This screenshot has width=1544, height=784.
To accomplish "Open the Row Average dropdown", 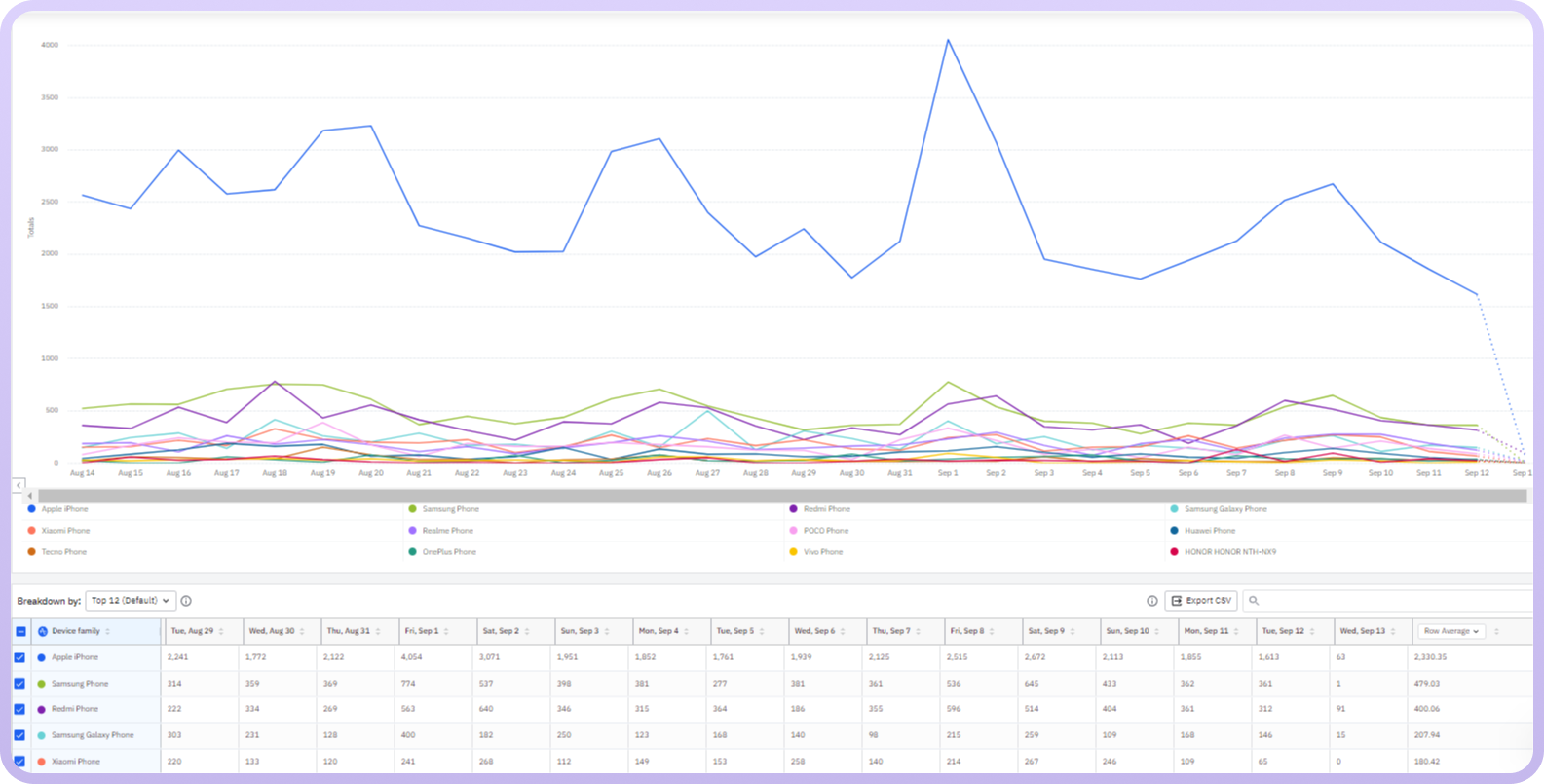I will (x=1450, y=631).
